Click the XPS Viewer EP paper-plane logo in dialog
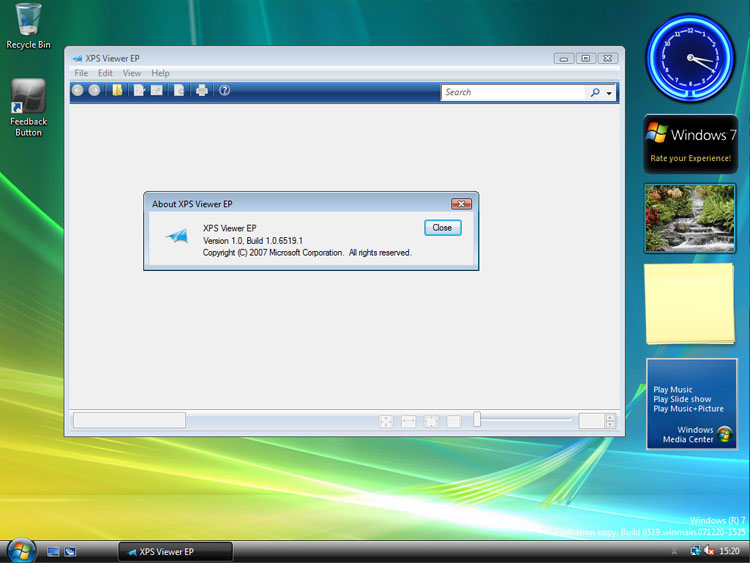Viewport: 750px width, 563px height. pos(177,235)
